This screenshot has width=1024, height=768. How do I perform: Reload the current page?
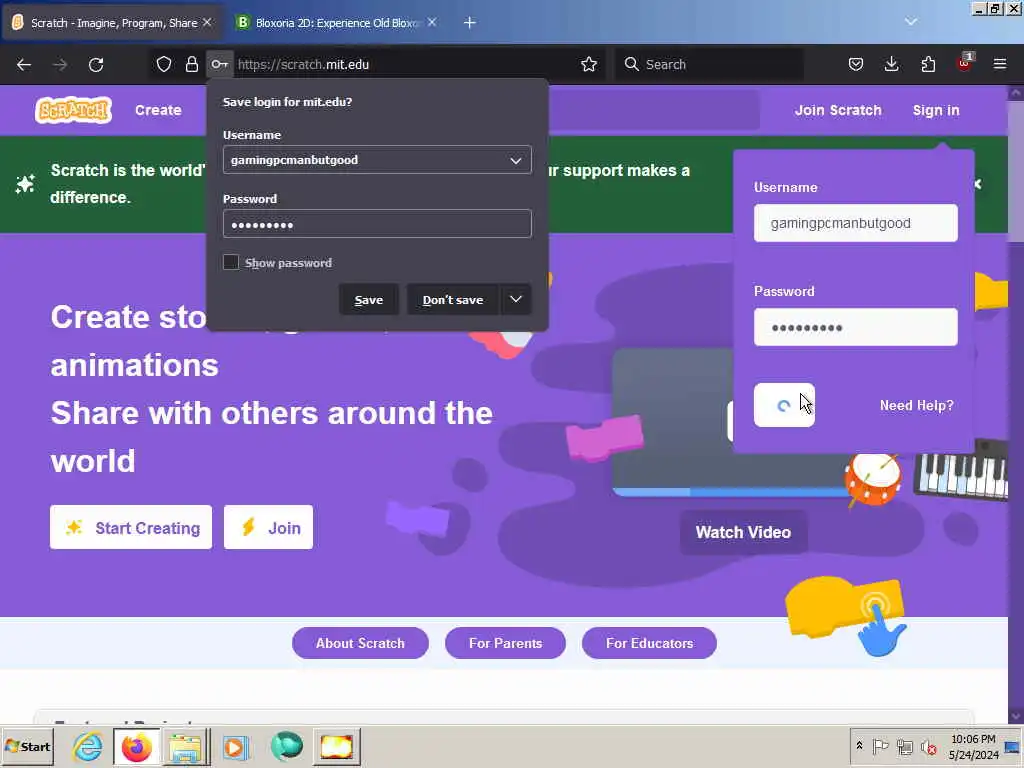click(x=96, y=65)
